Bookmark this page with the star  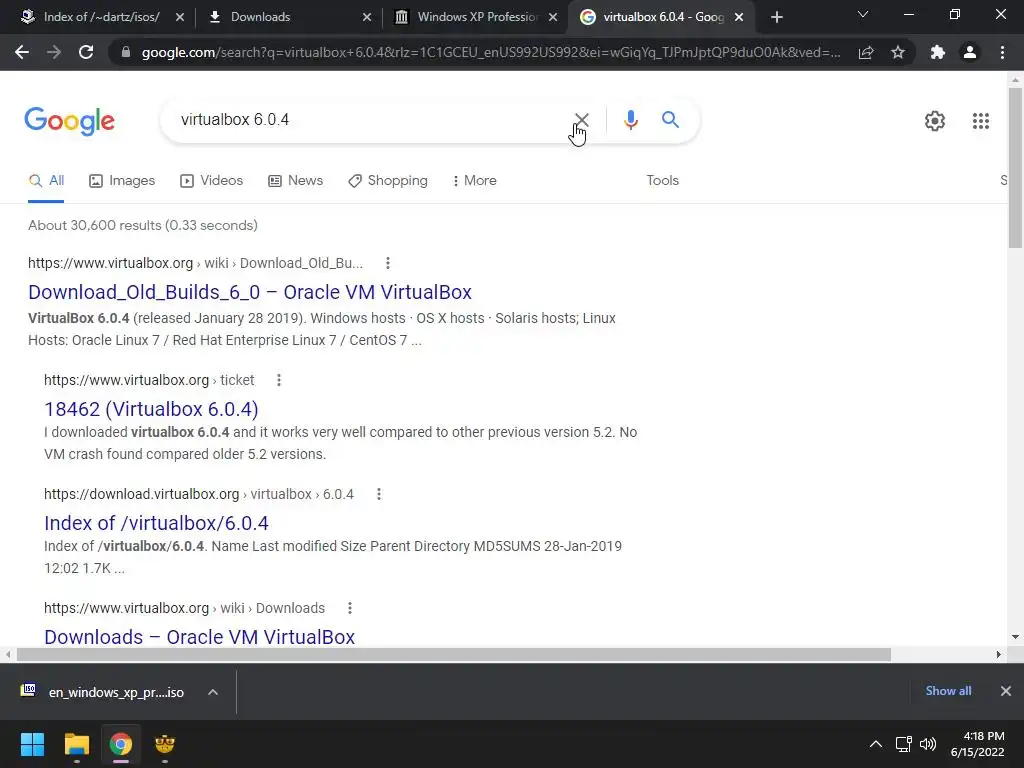898,52
